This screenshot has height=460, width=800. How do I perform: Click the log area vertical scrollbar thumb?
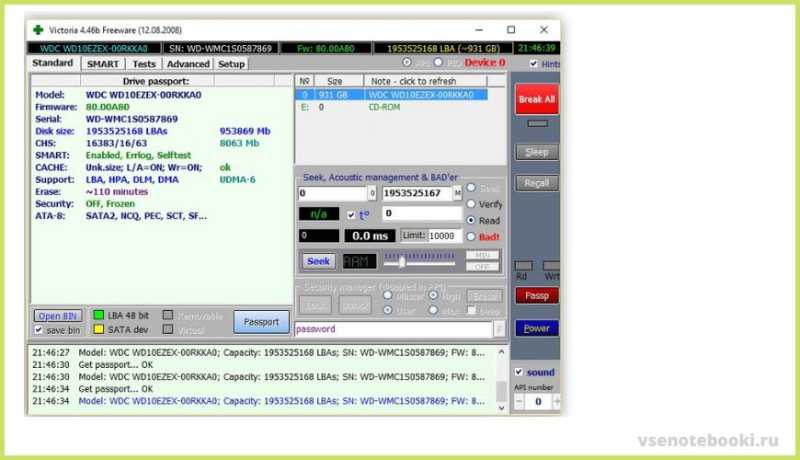[501, 392]
